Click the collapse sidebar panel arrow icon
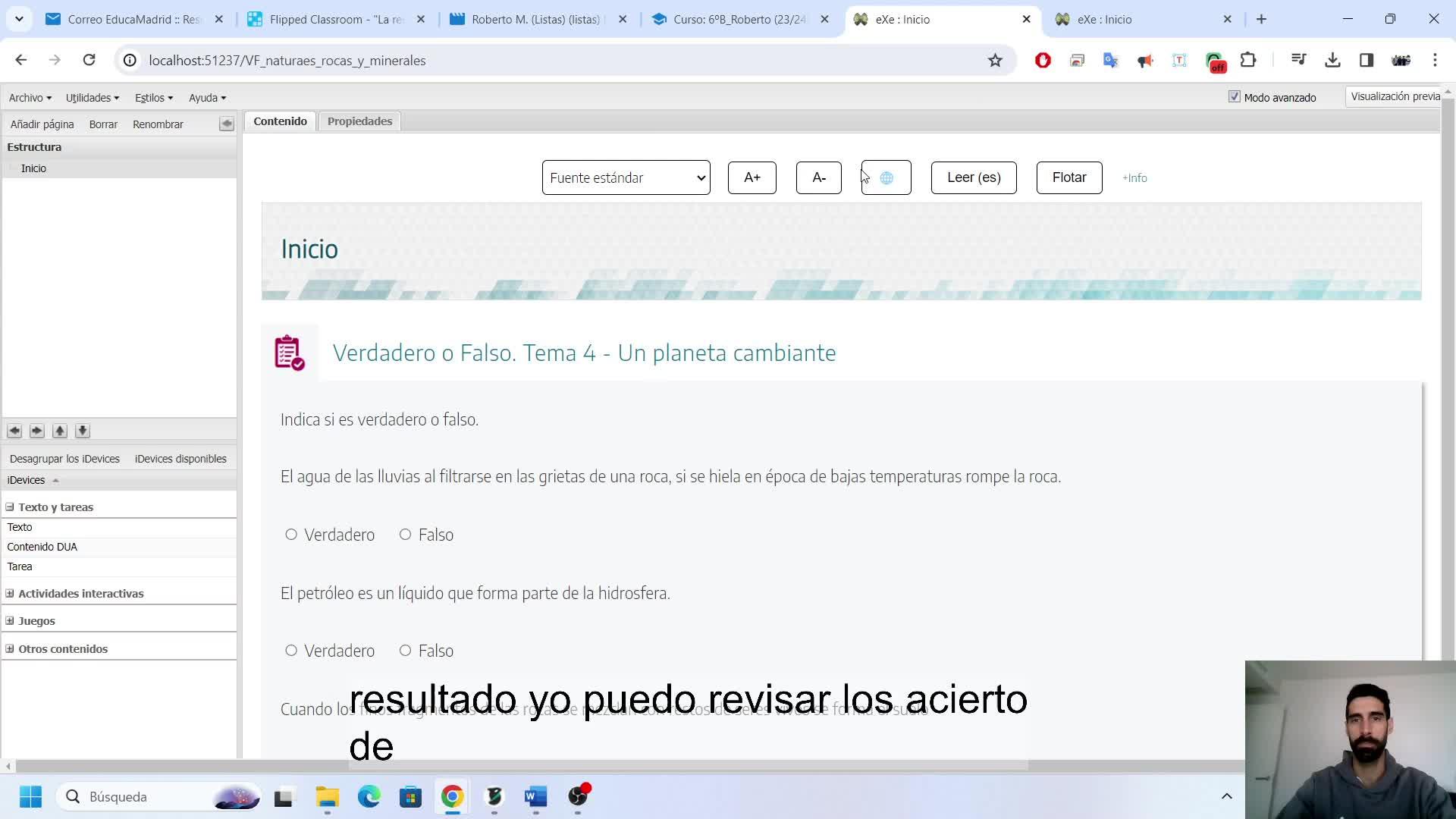The width and height of the screenshot is (1456, 819). tap(226, 124)
